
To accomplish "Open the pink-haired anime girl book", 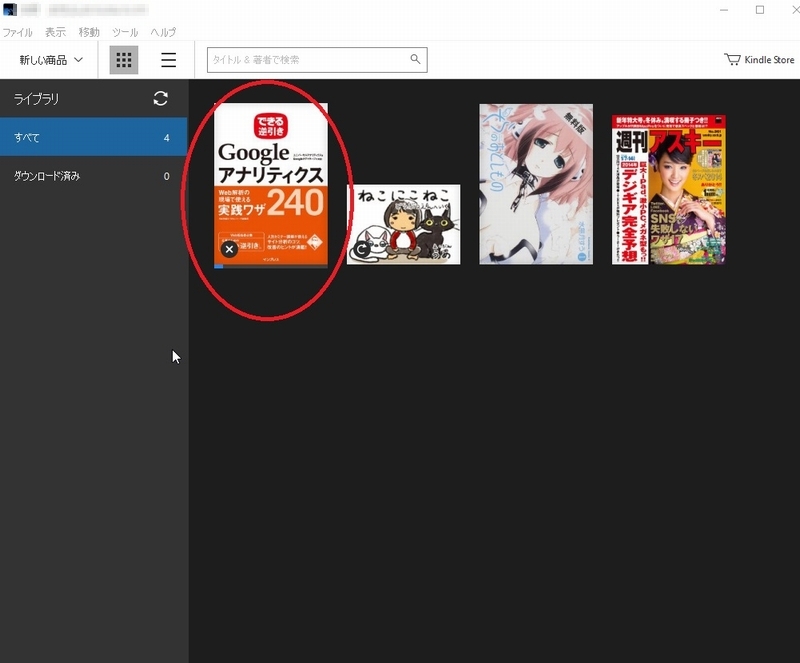I will pyautogui.click(x=536, y=184).
